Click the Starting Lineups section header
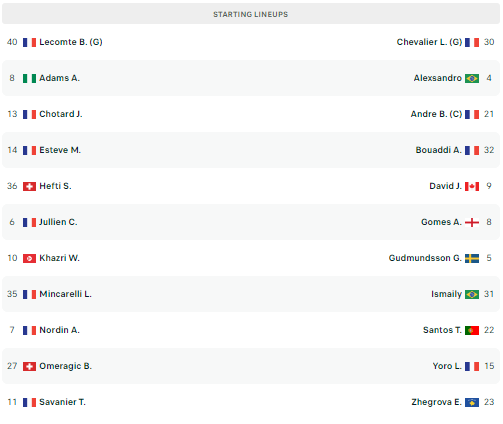This screenshot has height=424, width=503. tap(251, 14)
